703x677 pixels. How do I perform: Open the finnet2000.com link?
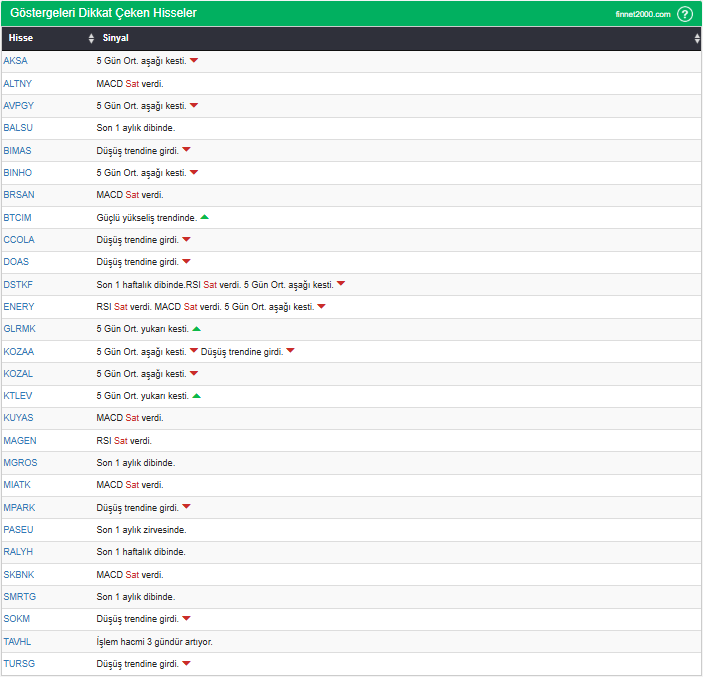pyautogui.click(x=642, y=14)
